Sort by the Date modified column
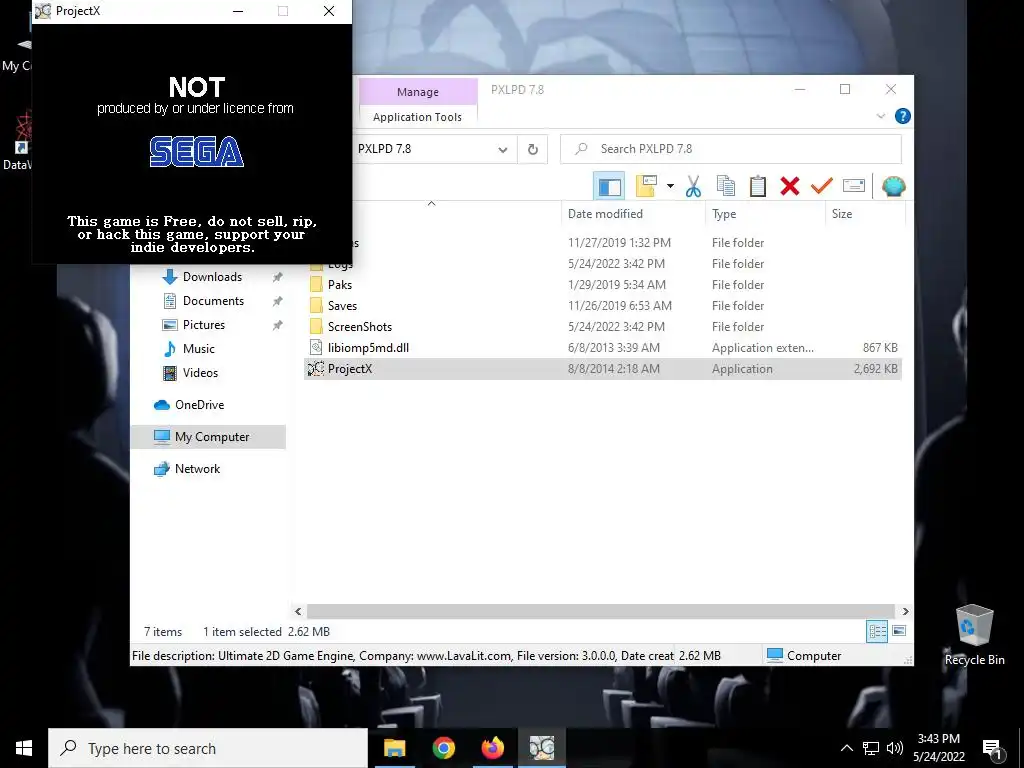1024x768 pixels. (x=632, y=214)
